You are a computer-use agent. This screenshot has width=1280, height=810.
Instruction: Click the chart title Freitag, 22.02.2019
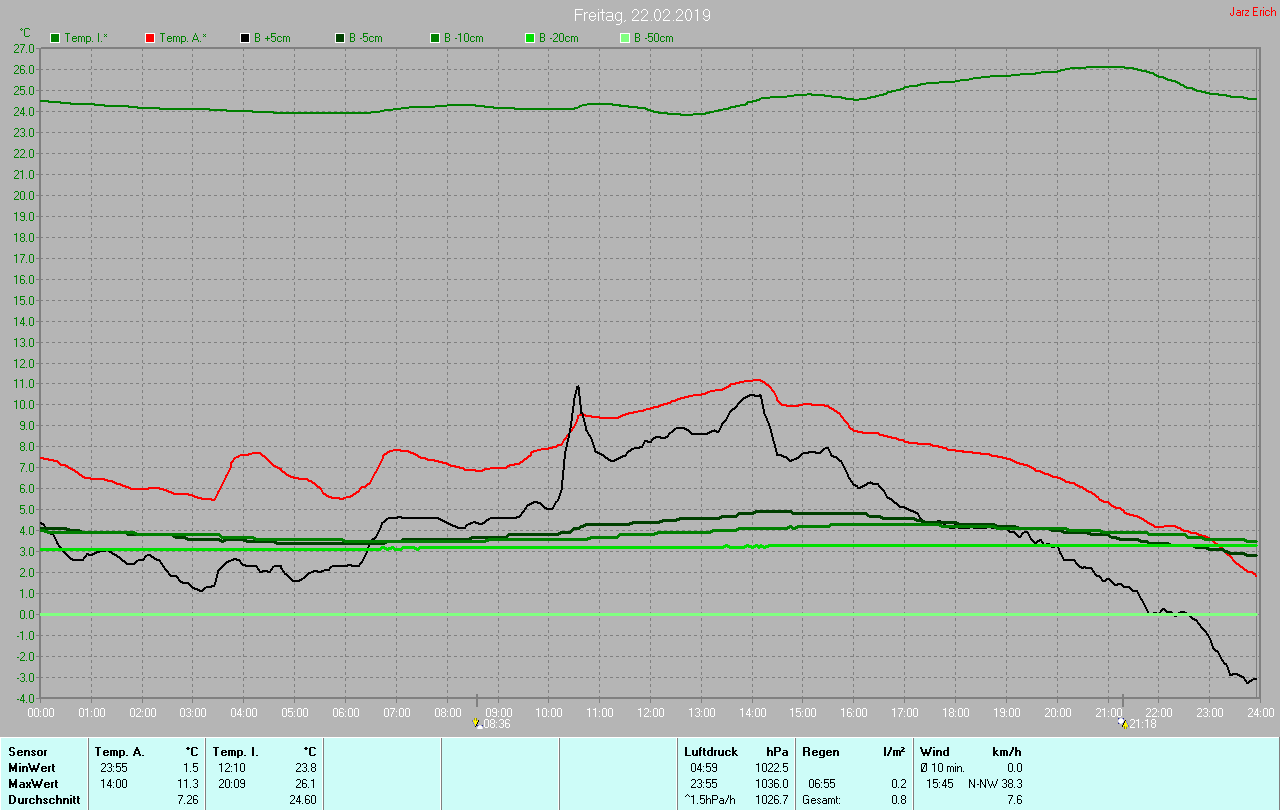click(642, 15)
